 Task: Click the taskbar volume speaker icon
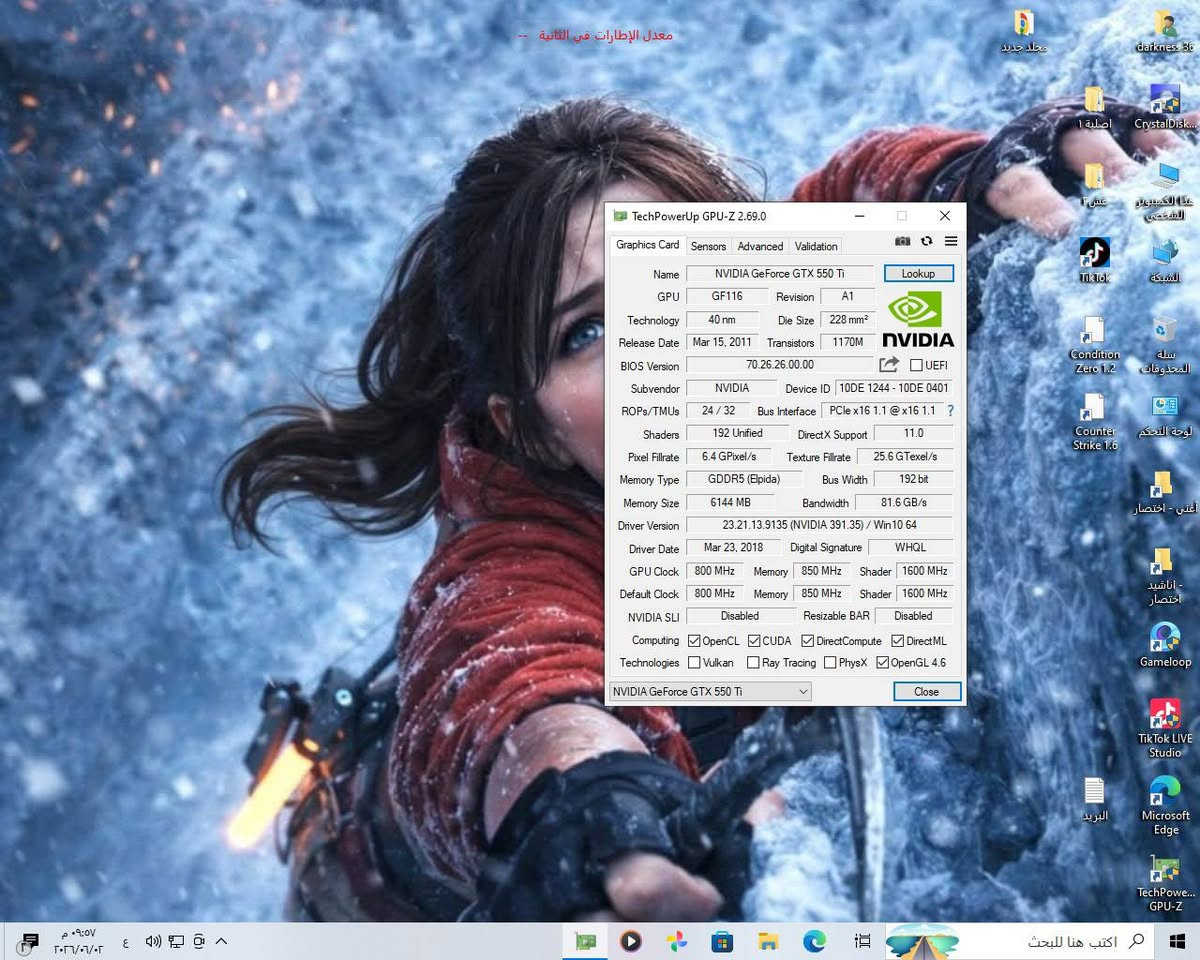pyautogui.click(x=153, y=941)
